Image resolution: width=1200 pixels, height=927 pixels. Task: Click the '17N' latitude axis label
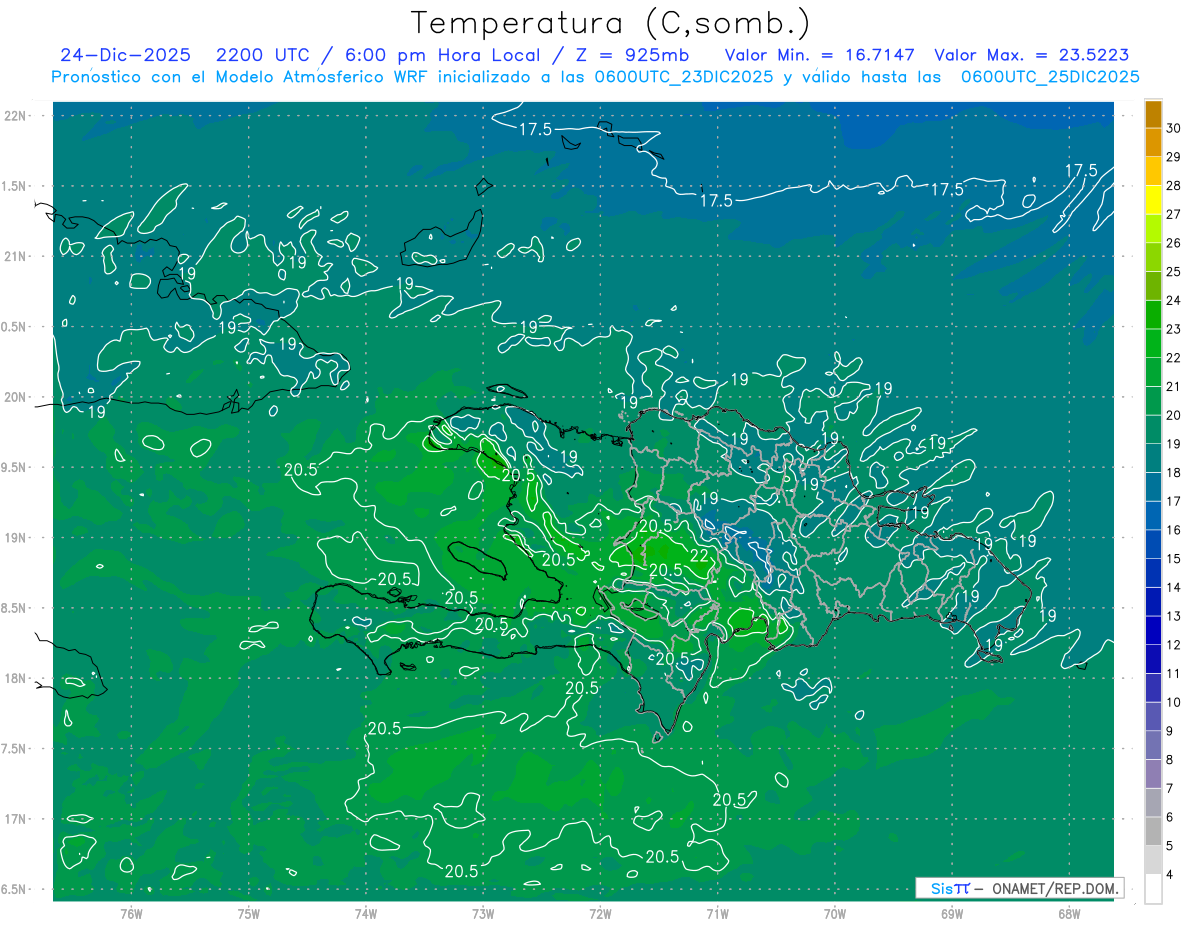point(15,819)
